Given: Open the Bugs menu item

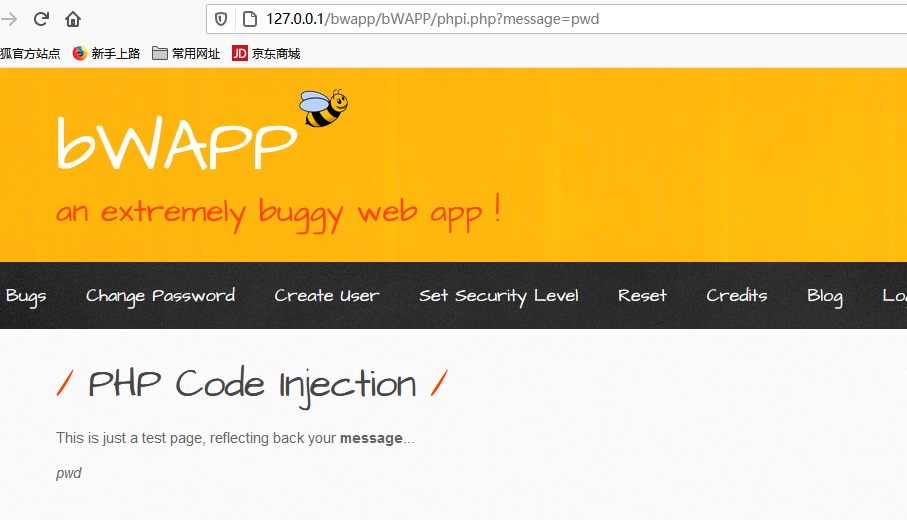Looking at the screenshot, I should click(x=26, y=296).
